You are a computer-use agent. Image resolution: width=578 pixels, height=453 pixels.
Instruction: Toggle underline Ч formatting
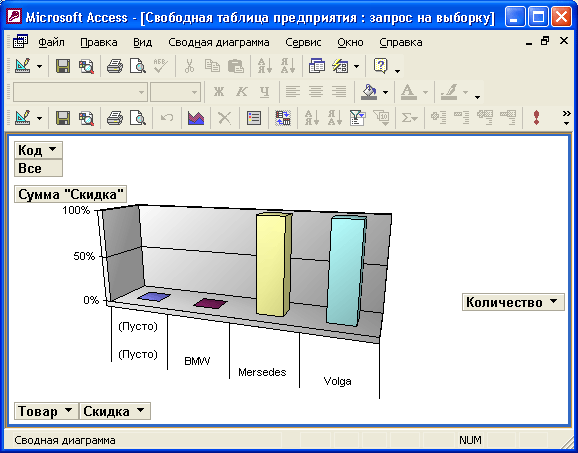pos(265,92)
